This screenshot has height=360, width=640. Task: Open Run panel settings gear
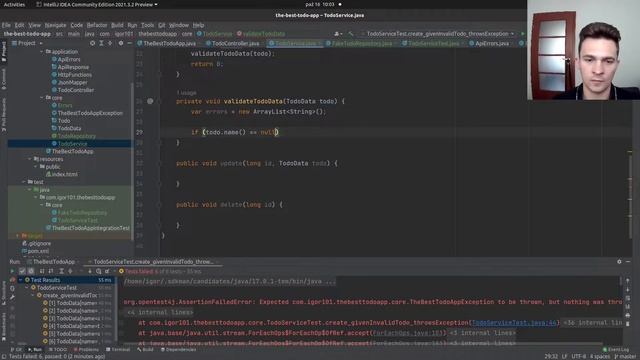click(619, 262)
